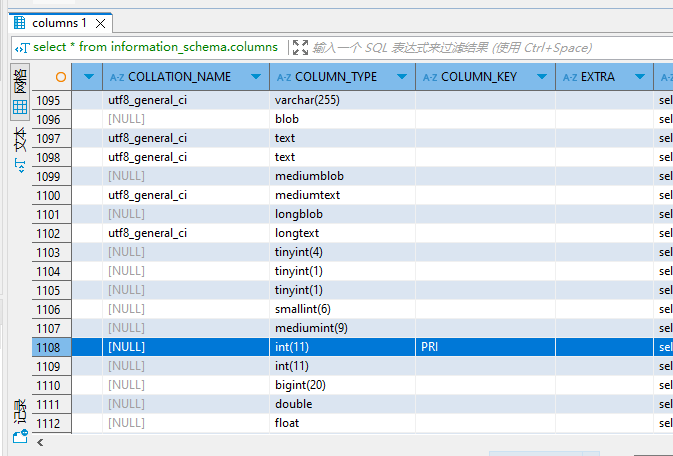The width and height of the screenshot is (673, 456).
Task: Click the A-Z type icon on COLLATION_NAME header
Action: [117, 77]
